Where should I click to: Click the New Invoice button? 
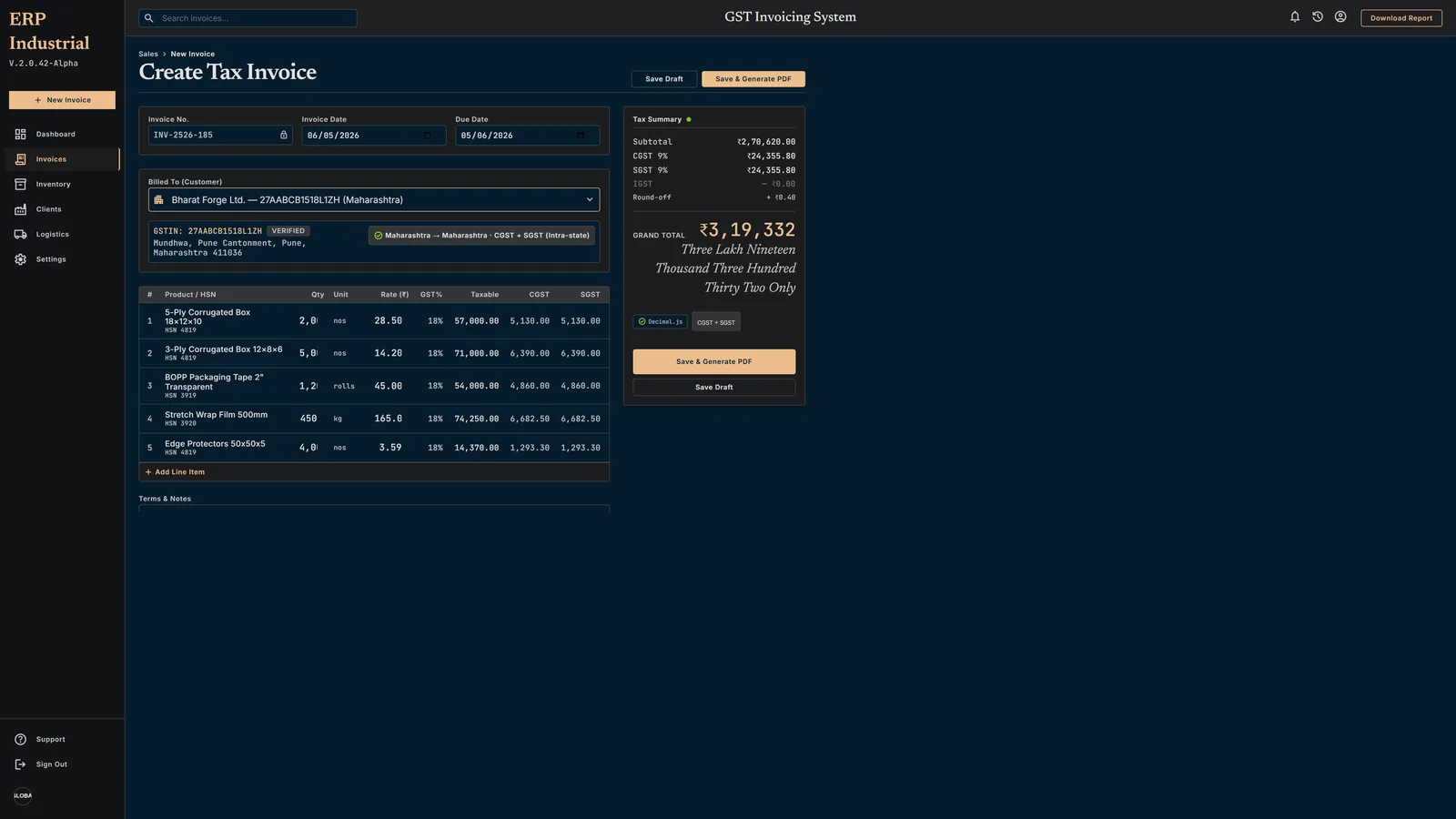62,100
